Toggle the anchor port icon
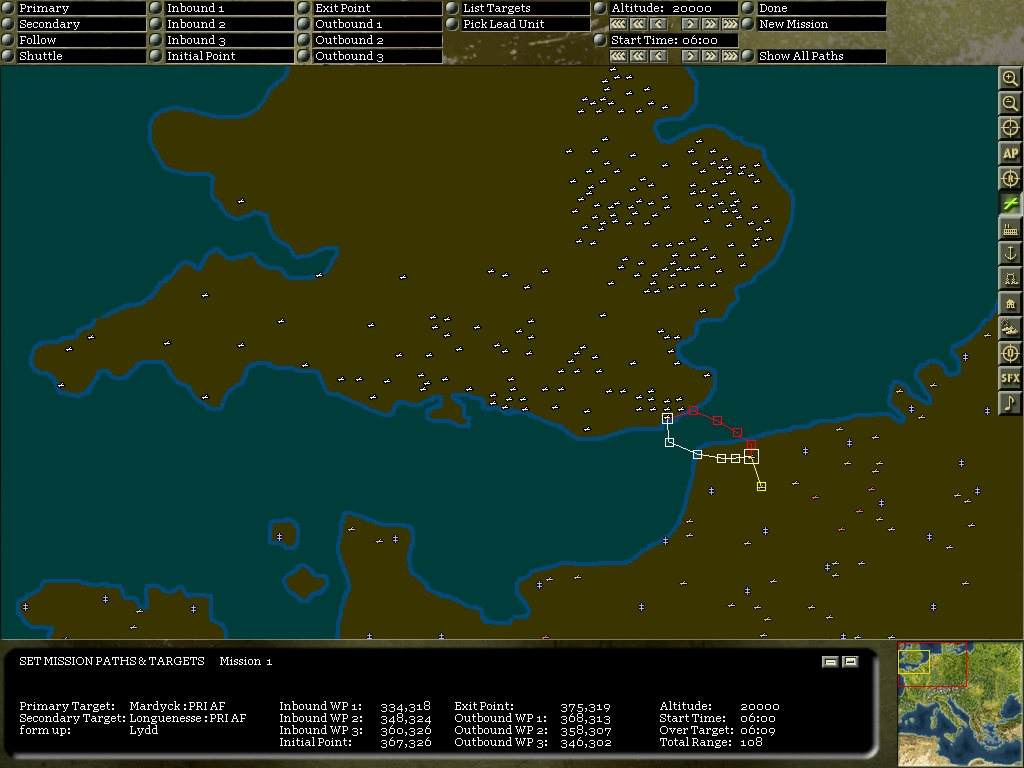1024x768 pixels. [x=1010, y=253]
